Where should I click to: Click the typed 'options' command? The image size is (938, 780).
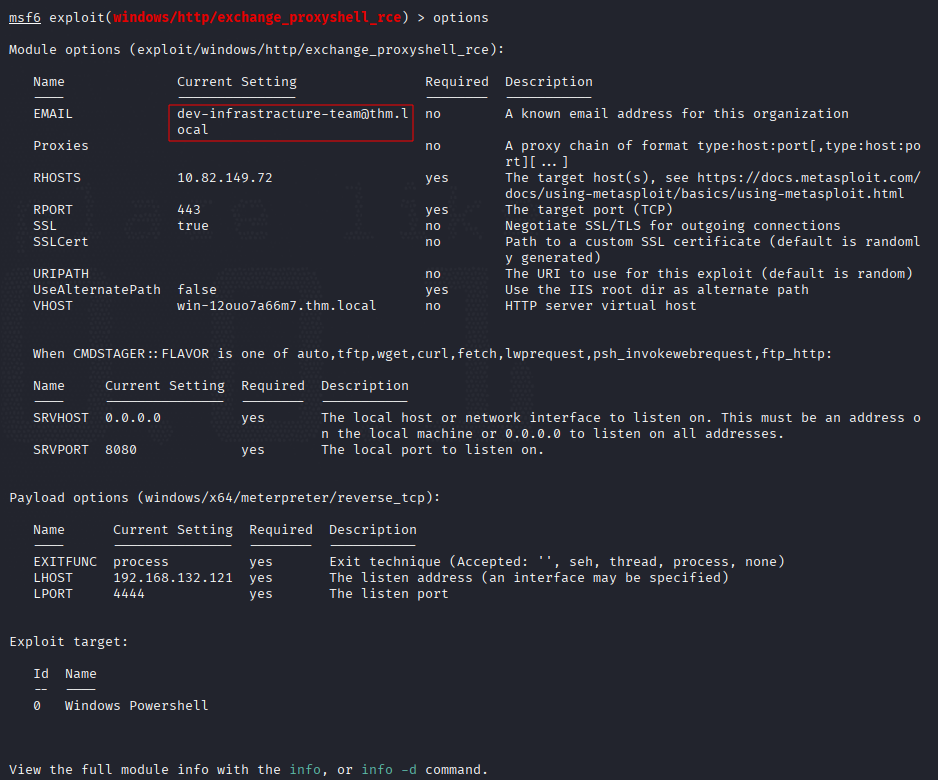tap(461, 18)
